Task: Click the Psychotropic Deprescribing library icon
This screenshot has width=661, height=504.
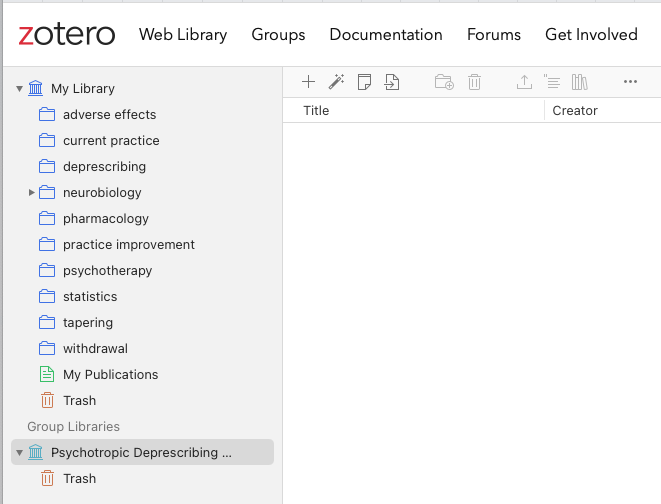Action: point(36,453)
